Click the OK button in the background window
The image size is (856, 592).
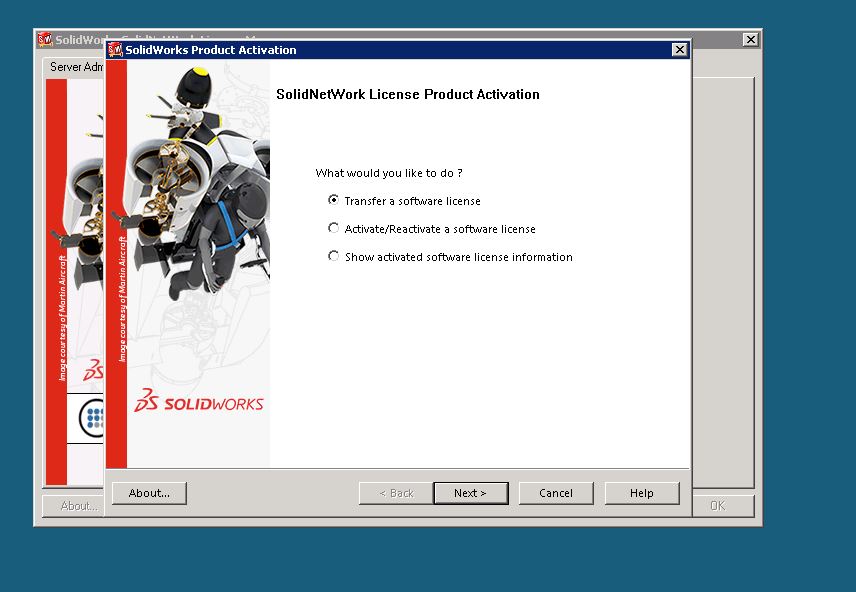click(717, 506)
